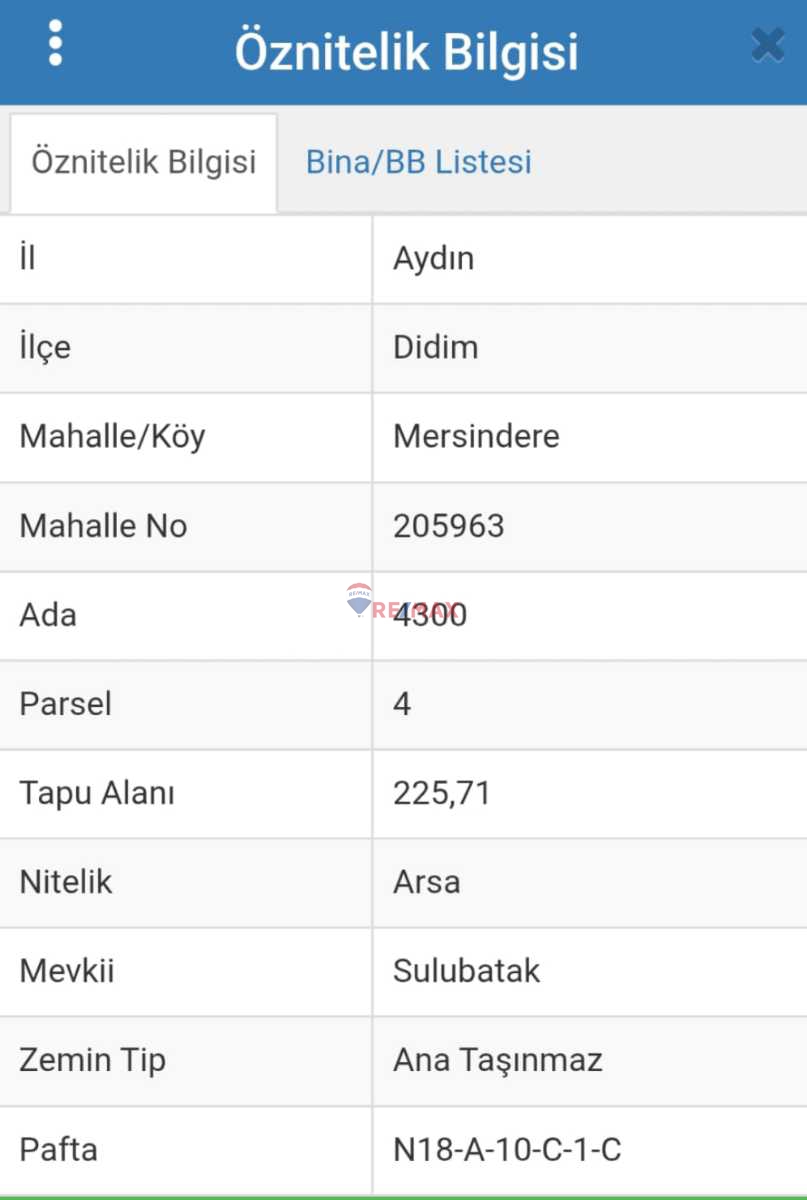Select Mahalle No 205963
Image resolution: width=807 pixels, height=1200 pixels.
(x=447, y=526)
